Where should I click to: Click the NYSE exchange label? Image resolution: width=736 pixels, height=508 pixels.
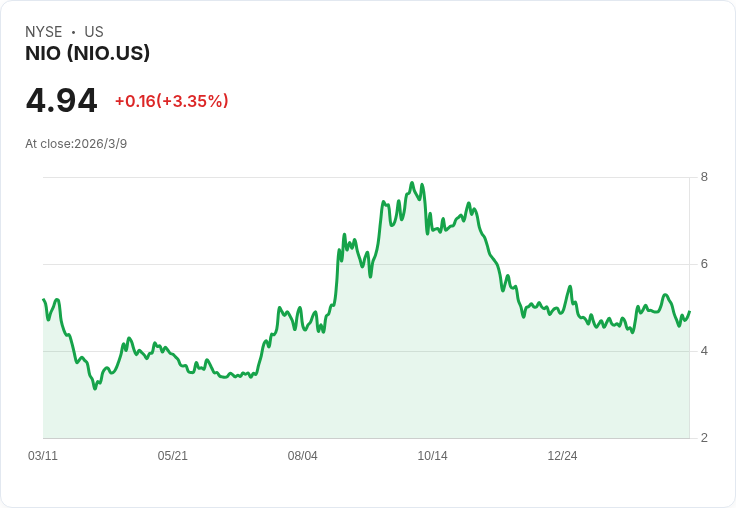44,32
